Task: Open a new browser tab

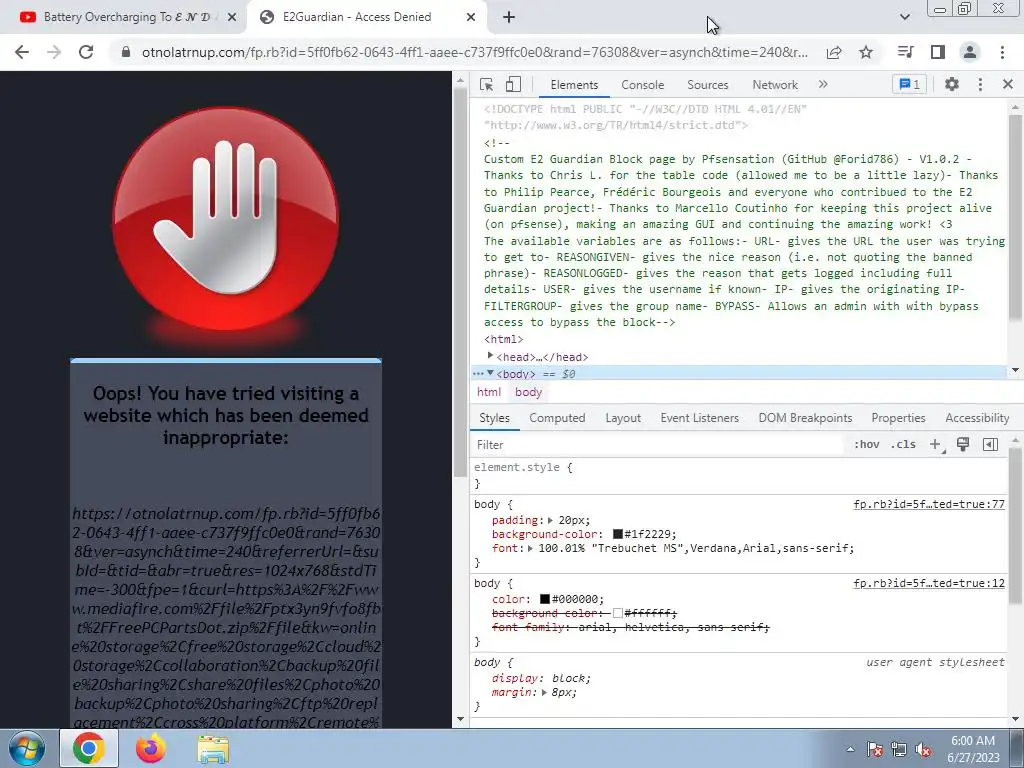Action: [509, 18]
